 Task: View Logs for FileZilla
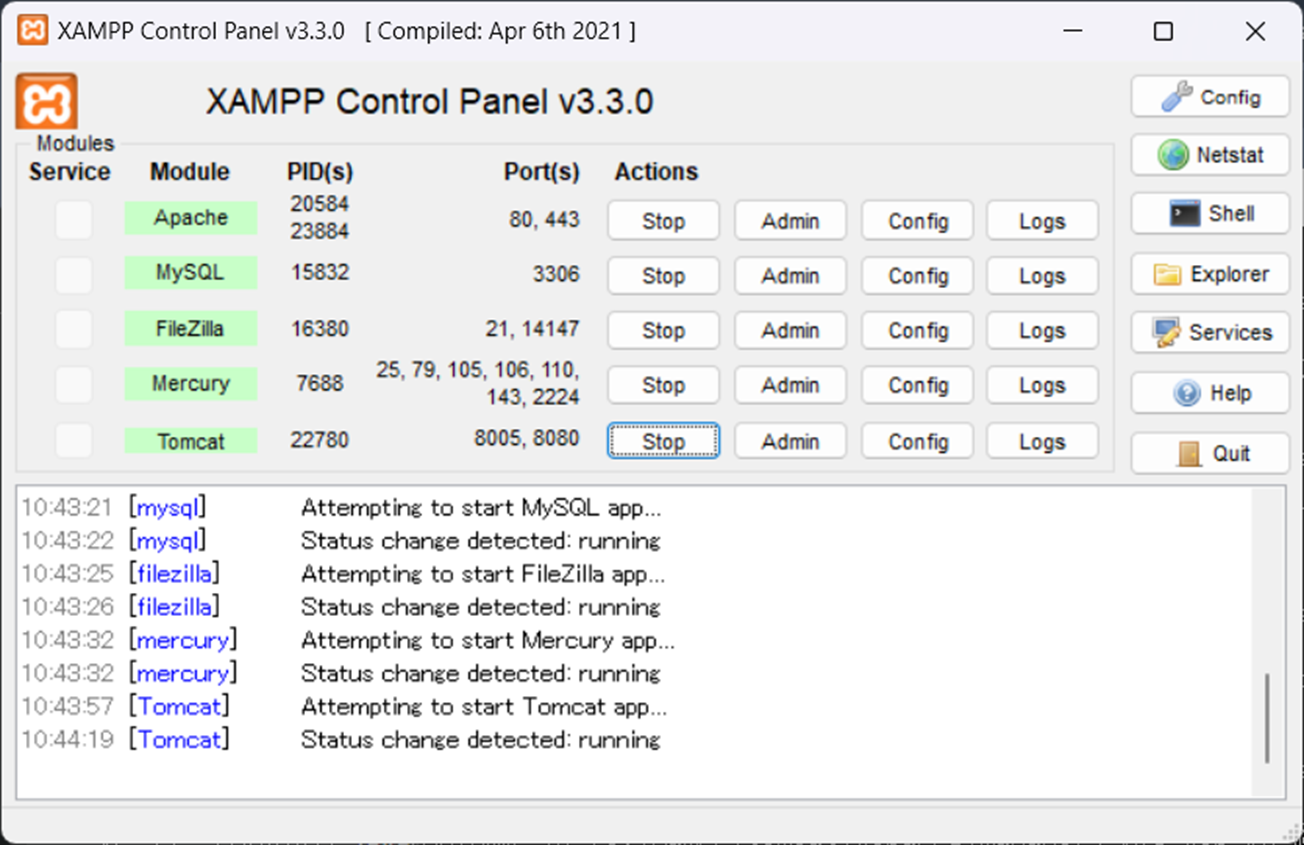[x=1042, y=330]
